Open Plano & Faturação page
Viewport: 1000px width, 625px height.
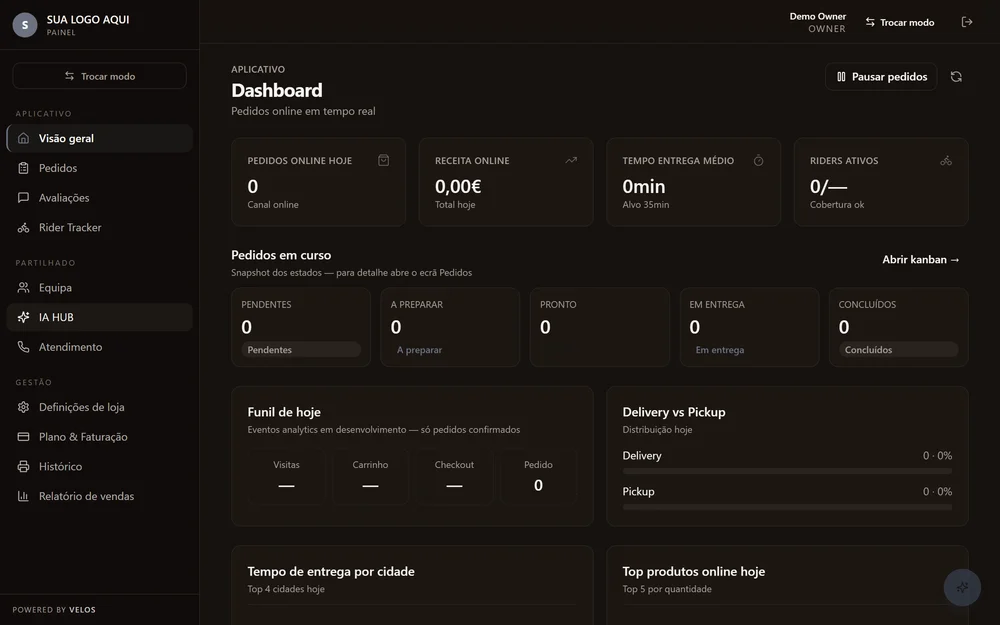(99, 437)
